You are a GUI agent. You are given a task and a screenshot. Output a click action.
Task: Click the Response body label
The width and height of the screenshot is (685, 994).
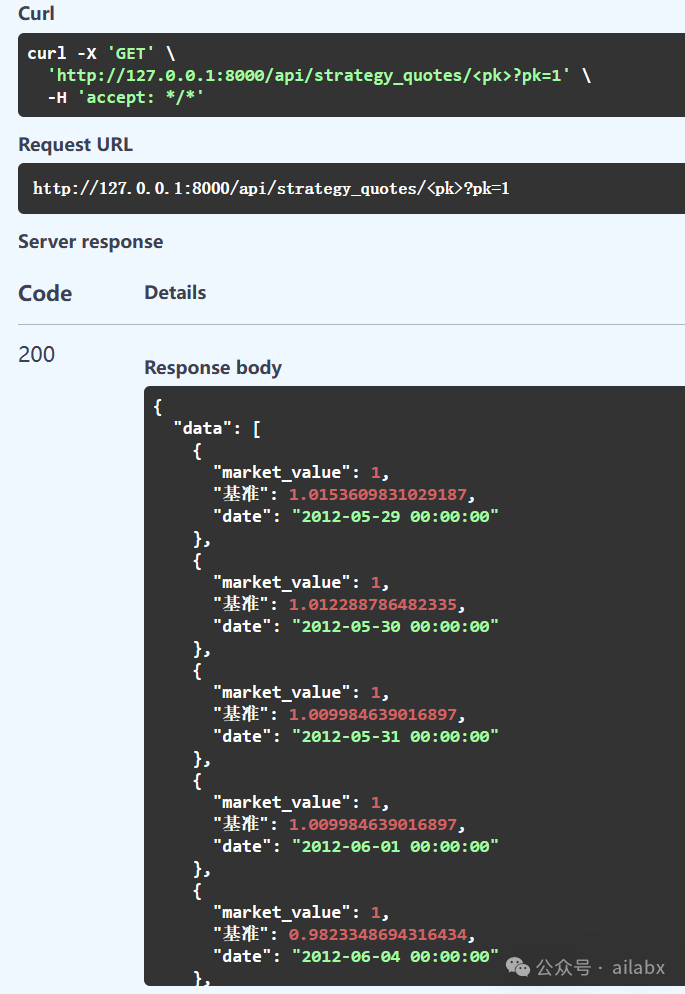[x=213, y=368]
